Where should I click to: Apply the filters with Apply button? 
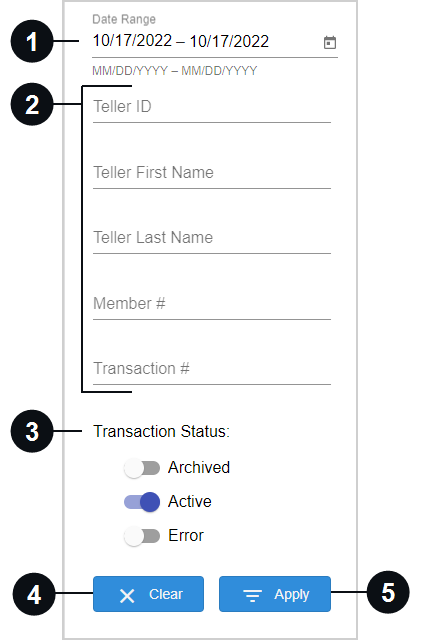coord(275,594)
